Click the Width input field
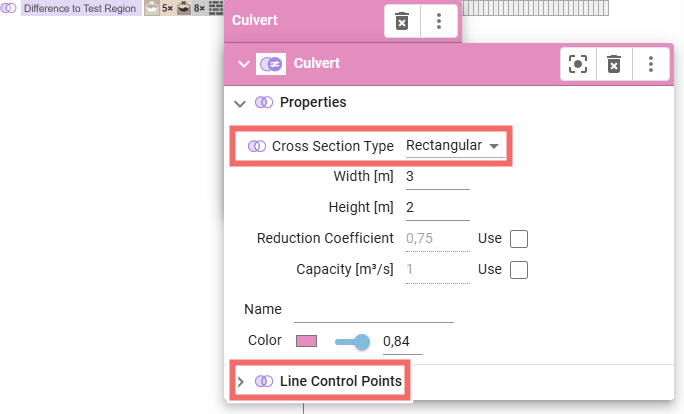Screen dimensions: 684x414 click(x=437, y=177)
